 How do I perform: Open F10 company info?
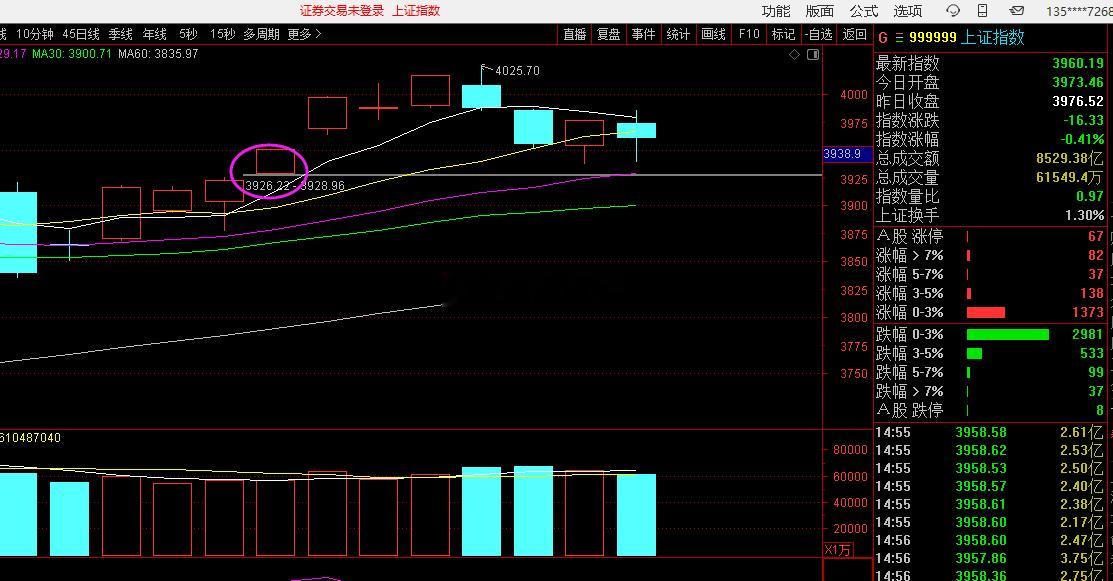click(x=749, y=34)
